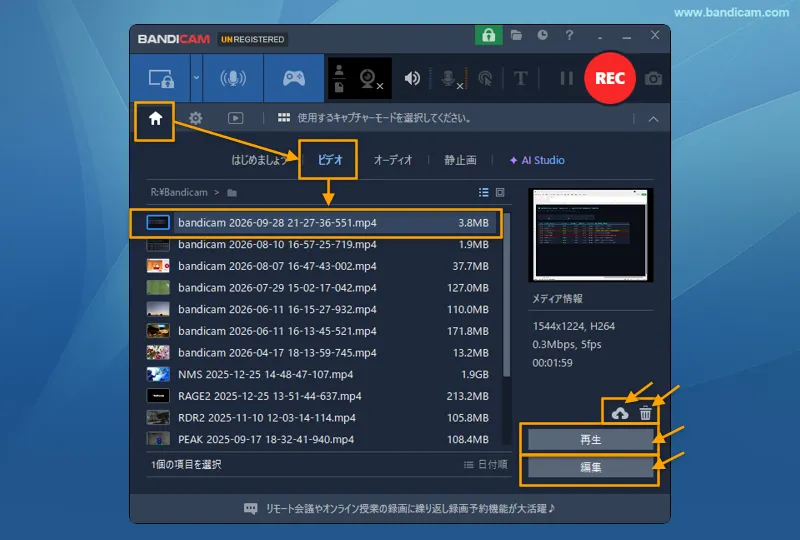Image resolution: width=800 pixels, height=540 pixels.
Task: Click thumbnail icon of the 37.7MB video
Action: [158, 266]
